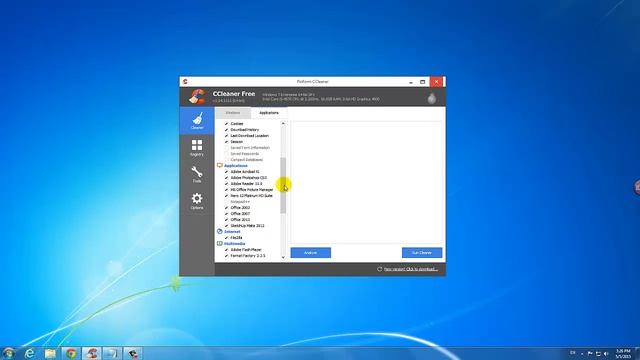This screenshot has width=640, height=360.
Task: Uncheck Download History option
Action: coord(227,130)
